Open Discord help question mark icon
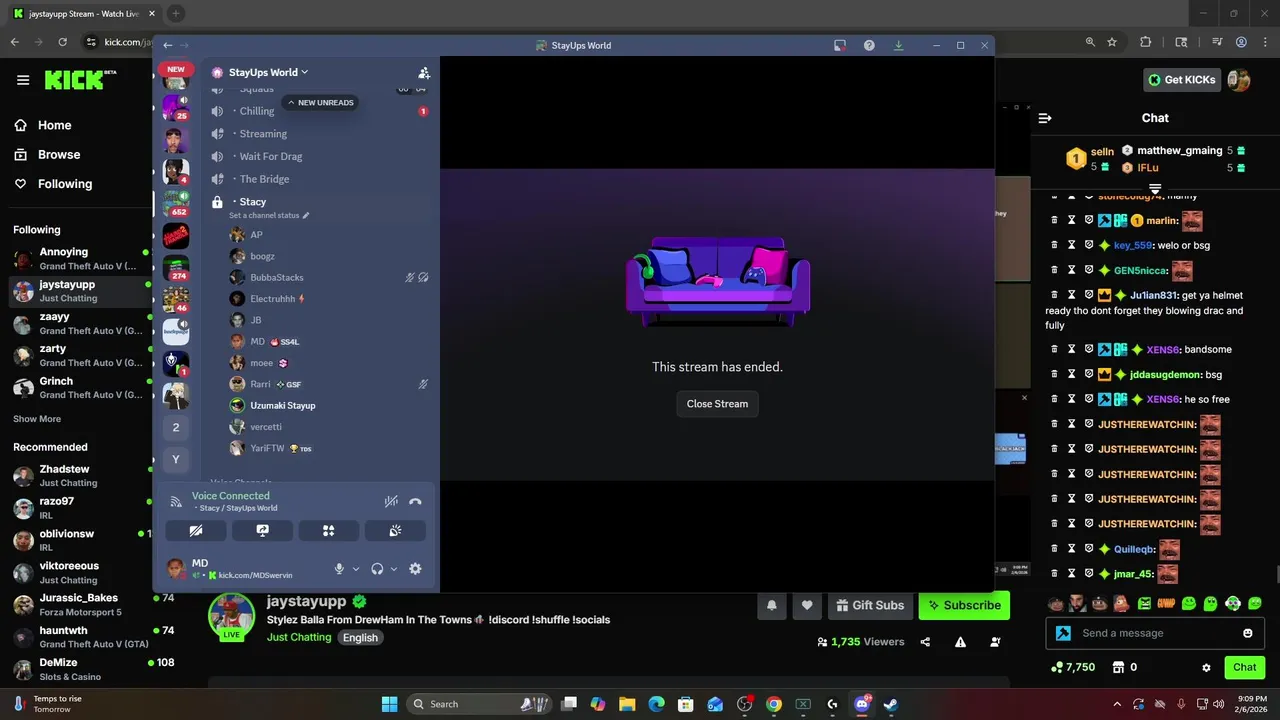The height and width of the screenshot is (720, 1280). point(869,45)
